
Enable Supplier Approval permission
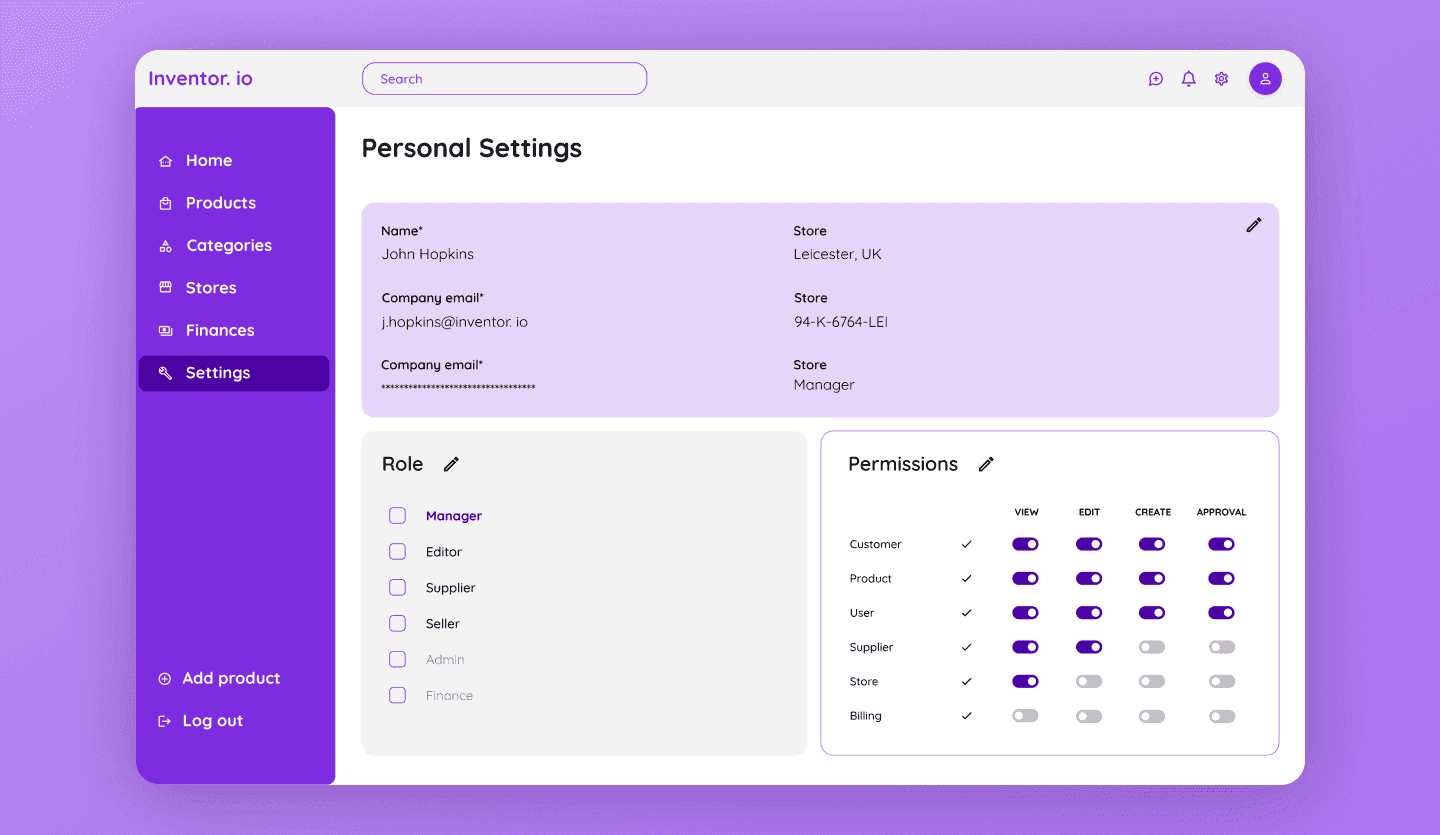[x=1221, y=647]
